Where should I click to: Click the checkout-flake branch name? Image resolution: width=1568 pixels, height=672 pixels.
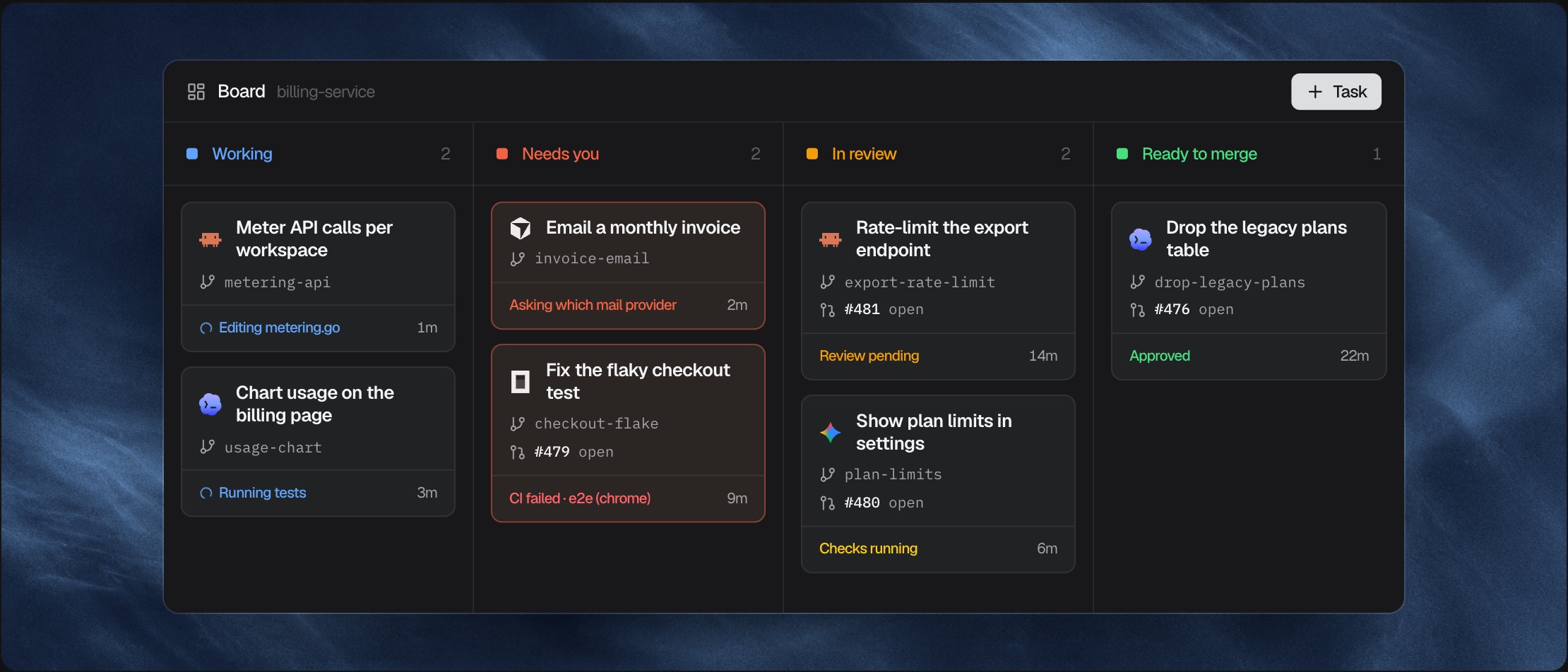(596, 424)
